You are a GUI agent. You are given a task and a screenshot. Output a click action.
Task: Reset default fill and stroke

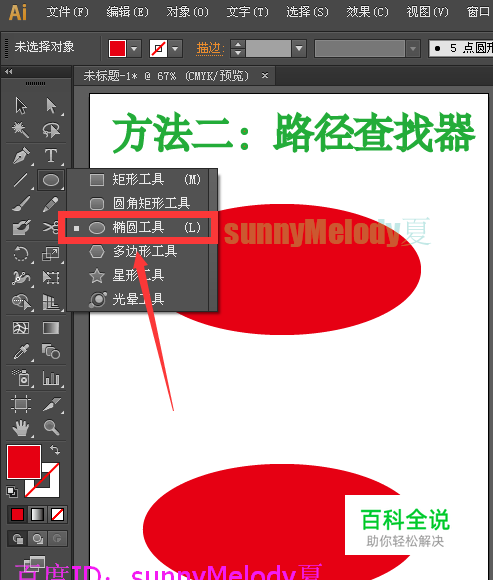pos(12,492)
